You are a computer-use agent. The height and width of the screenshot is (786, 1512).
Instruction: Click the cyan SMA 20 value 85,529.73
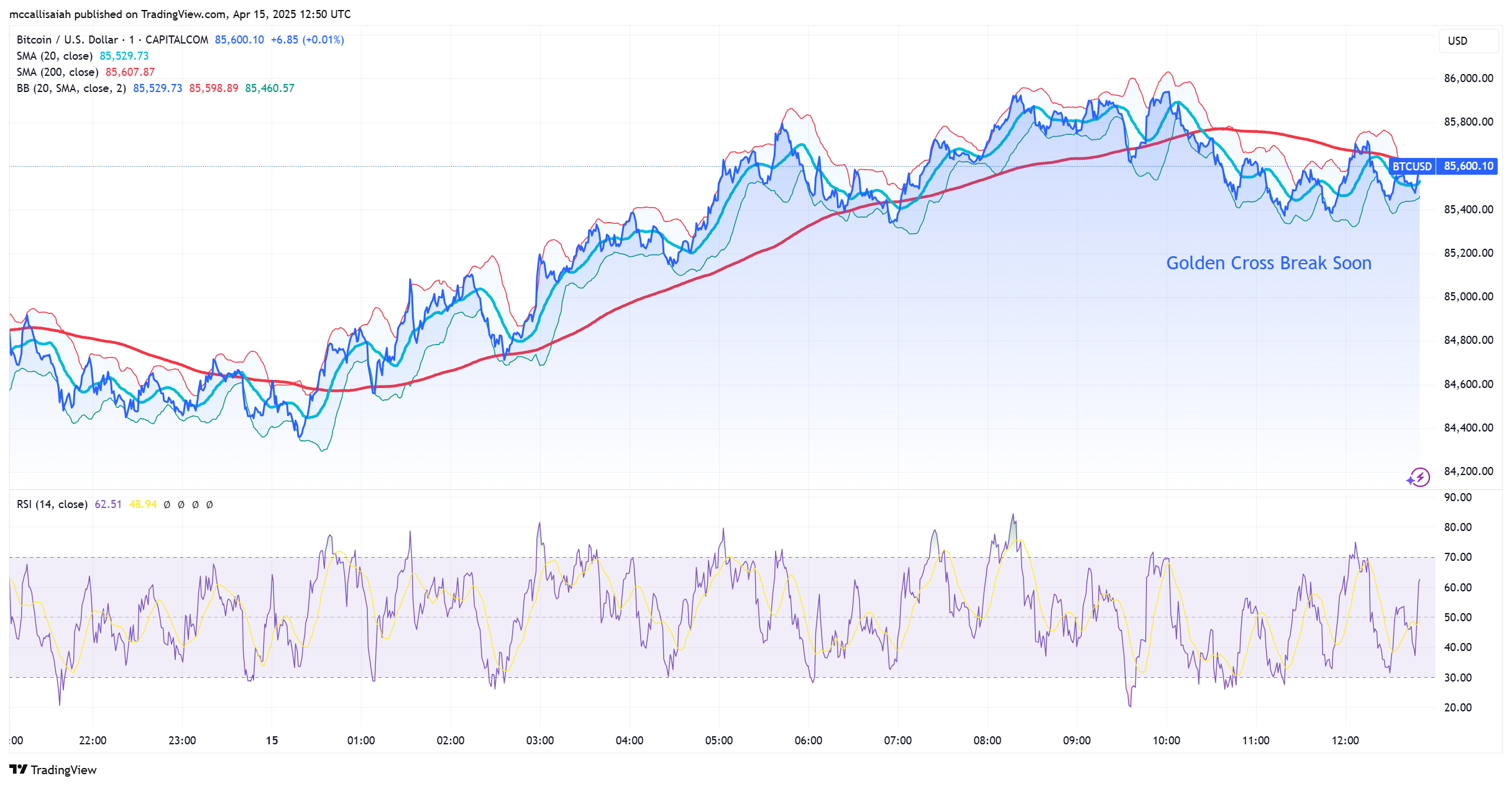[124, 56]
